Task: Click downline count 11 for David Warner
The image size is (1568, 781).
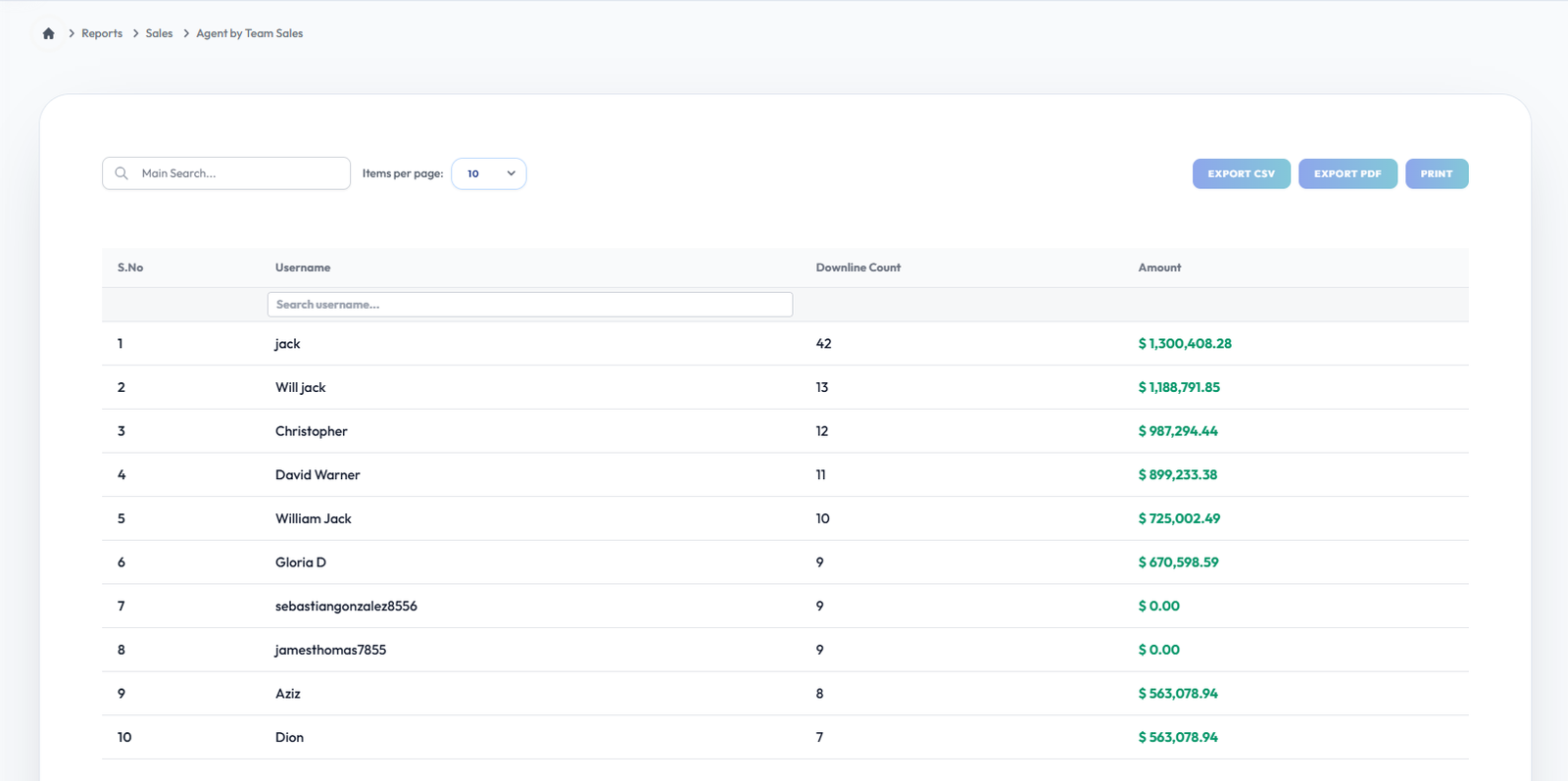Action: click(821, 475)
